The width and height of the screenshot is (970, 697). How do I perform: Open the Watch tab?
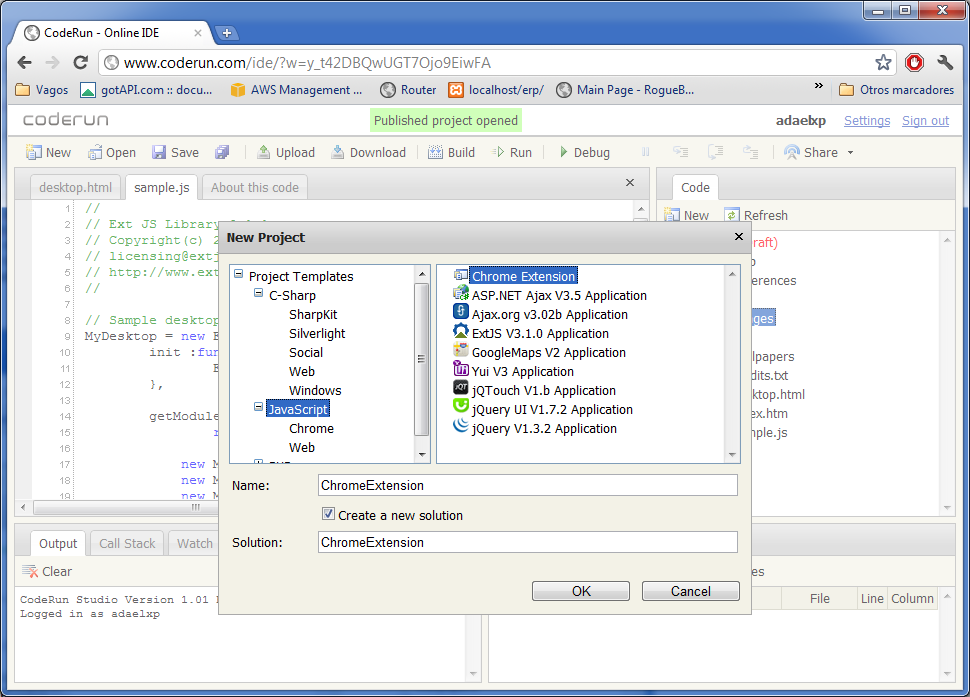click(x=194, y=544)
